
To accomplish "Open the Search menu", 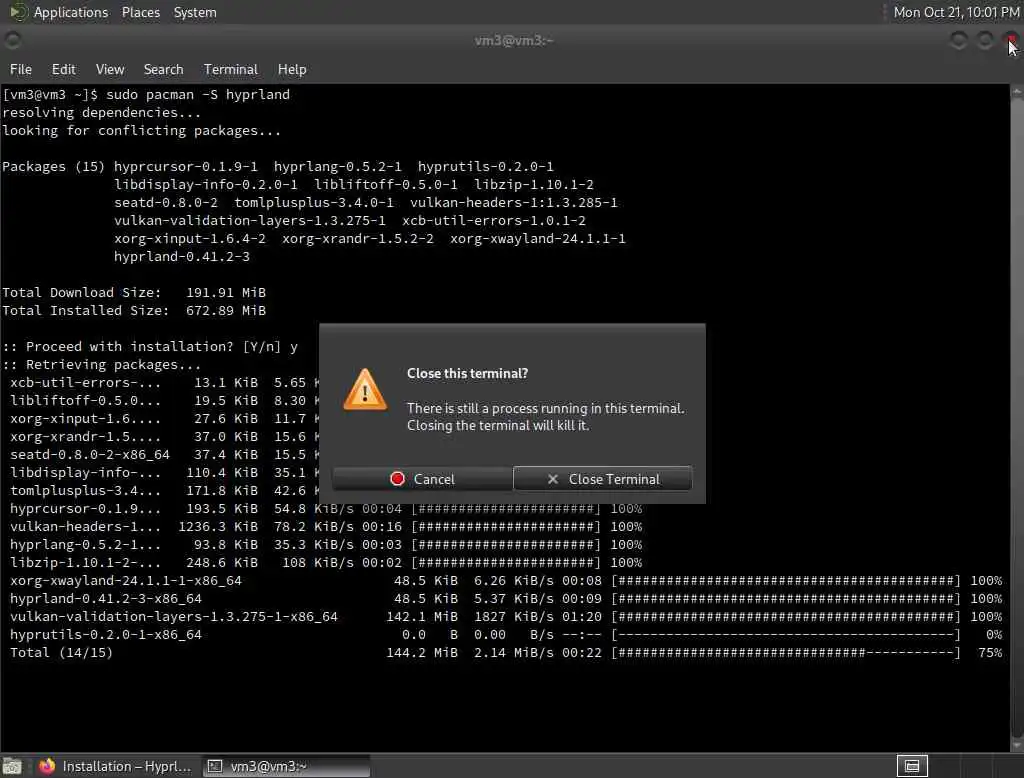I will pyautogui.click(x=163, y=69).
